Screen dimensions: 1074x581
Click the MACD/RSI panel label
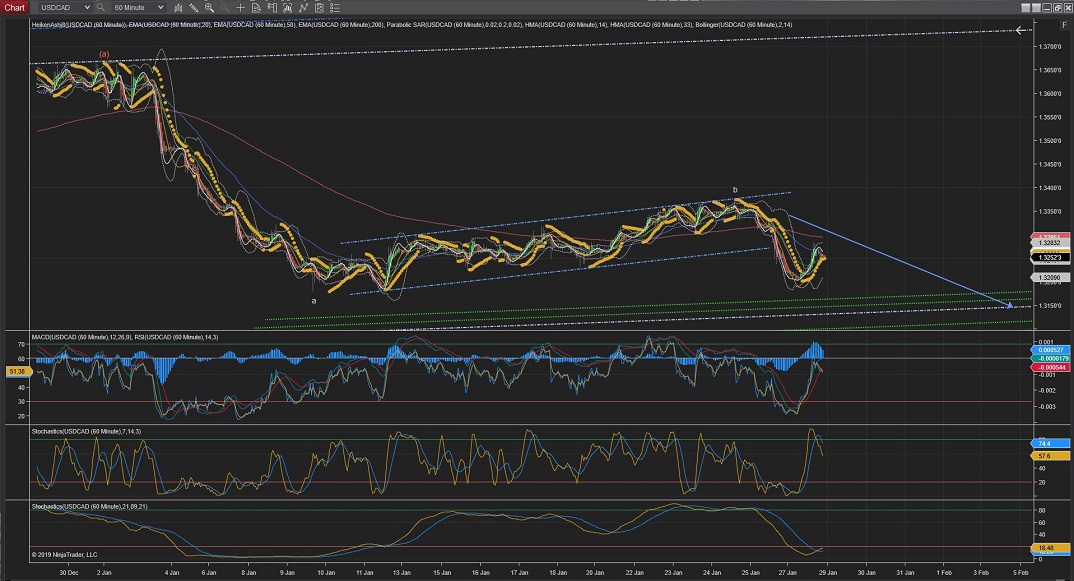pos(125,337)
